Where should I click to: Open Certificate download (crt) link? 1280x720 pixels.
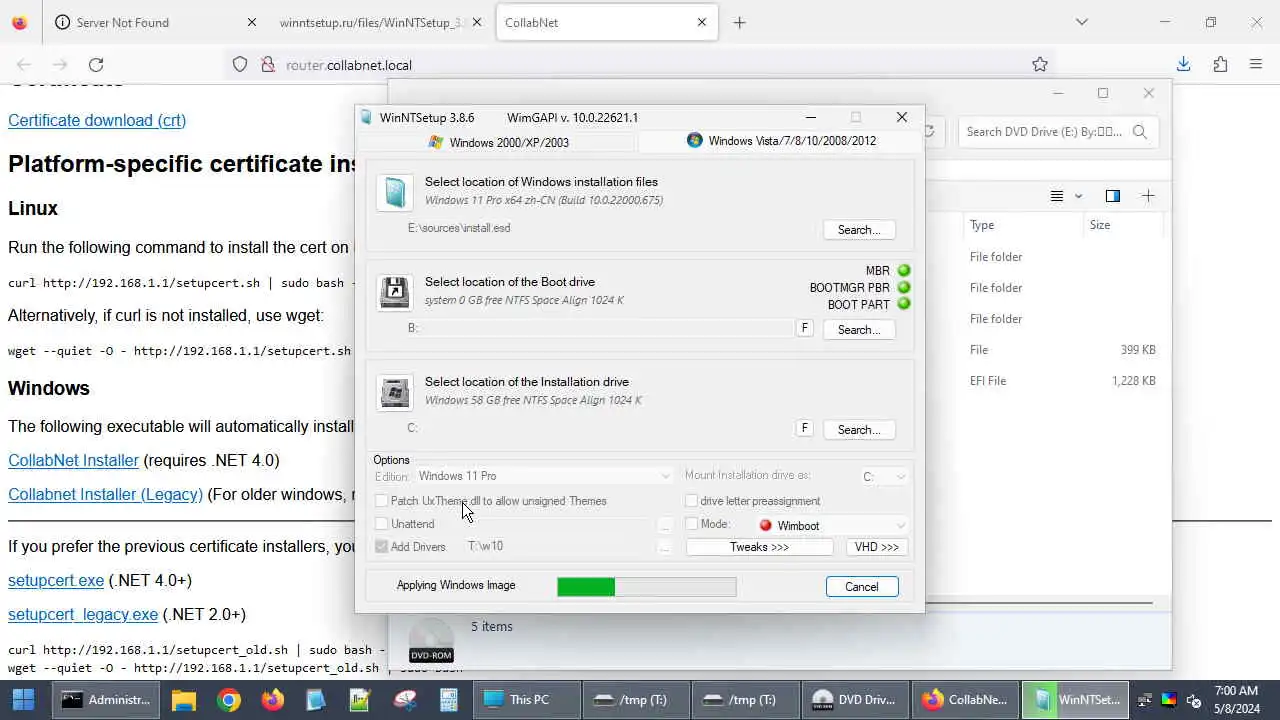97,120
